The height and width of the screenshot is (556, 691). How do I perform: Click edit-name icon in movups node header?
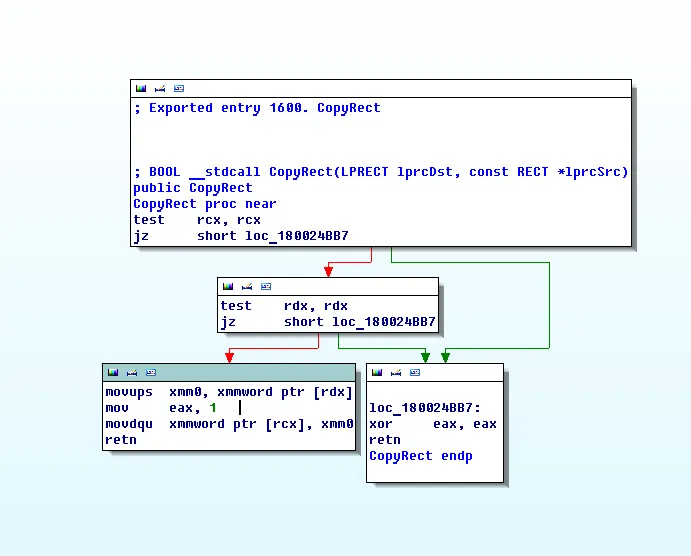coord(131,373)
